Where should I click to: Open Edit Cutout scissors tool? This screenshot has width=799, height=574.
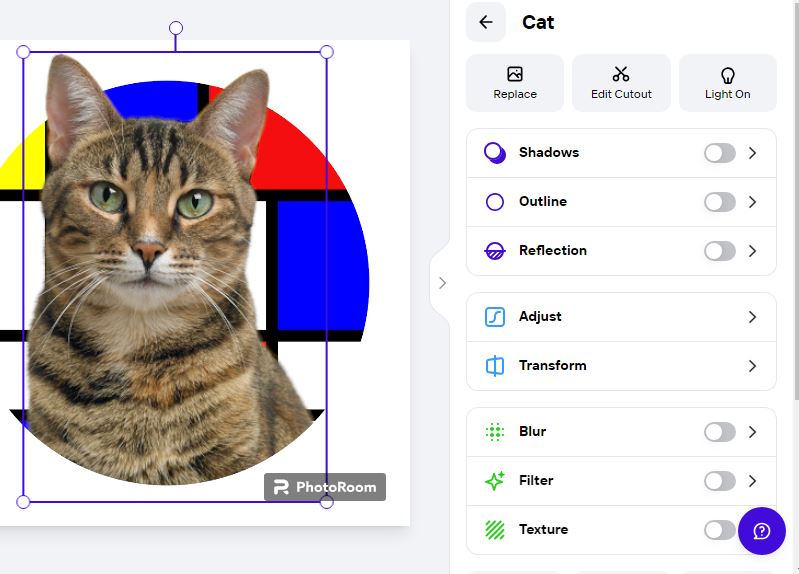[621, 83]
